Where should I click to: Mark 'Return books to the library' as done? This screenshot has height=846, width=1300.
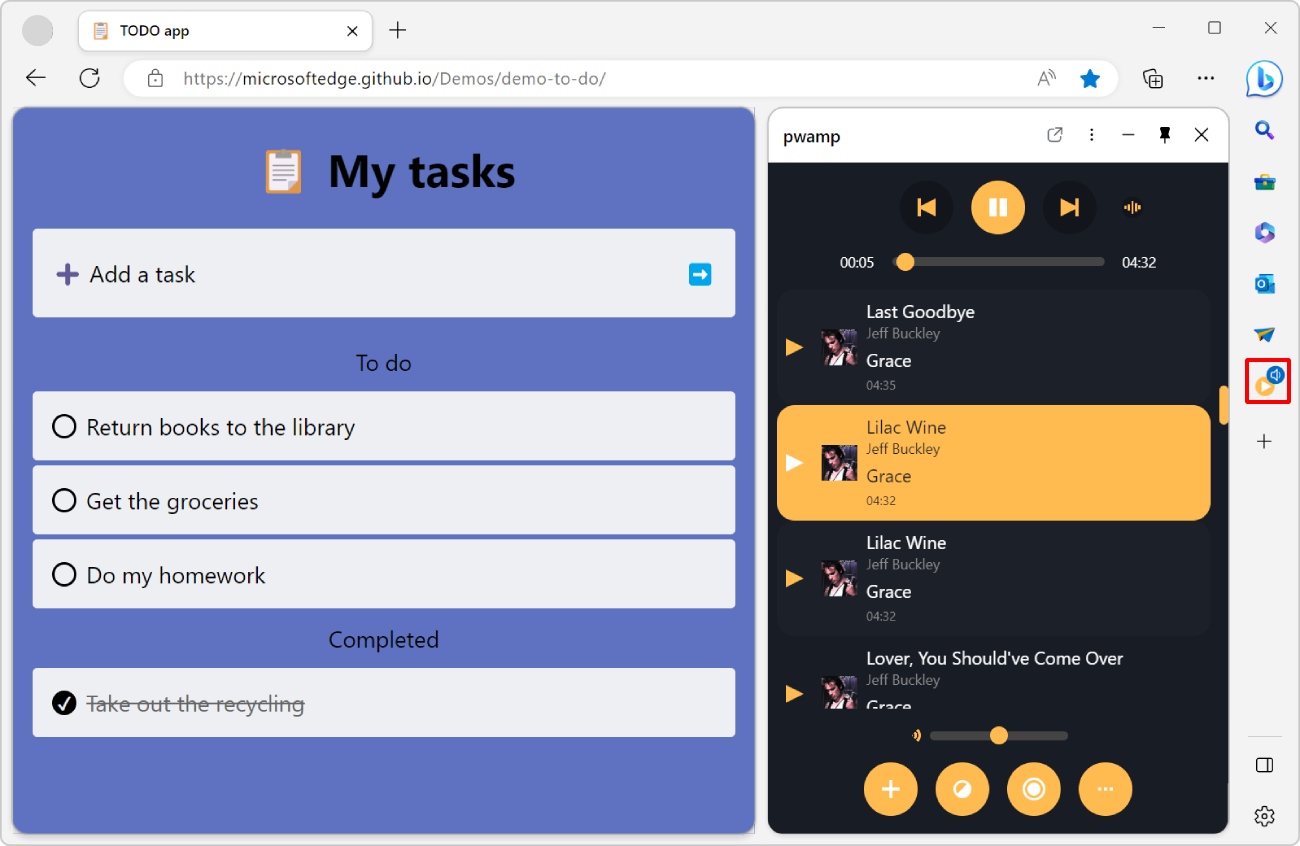coord(64,426)
